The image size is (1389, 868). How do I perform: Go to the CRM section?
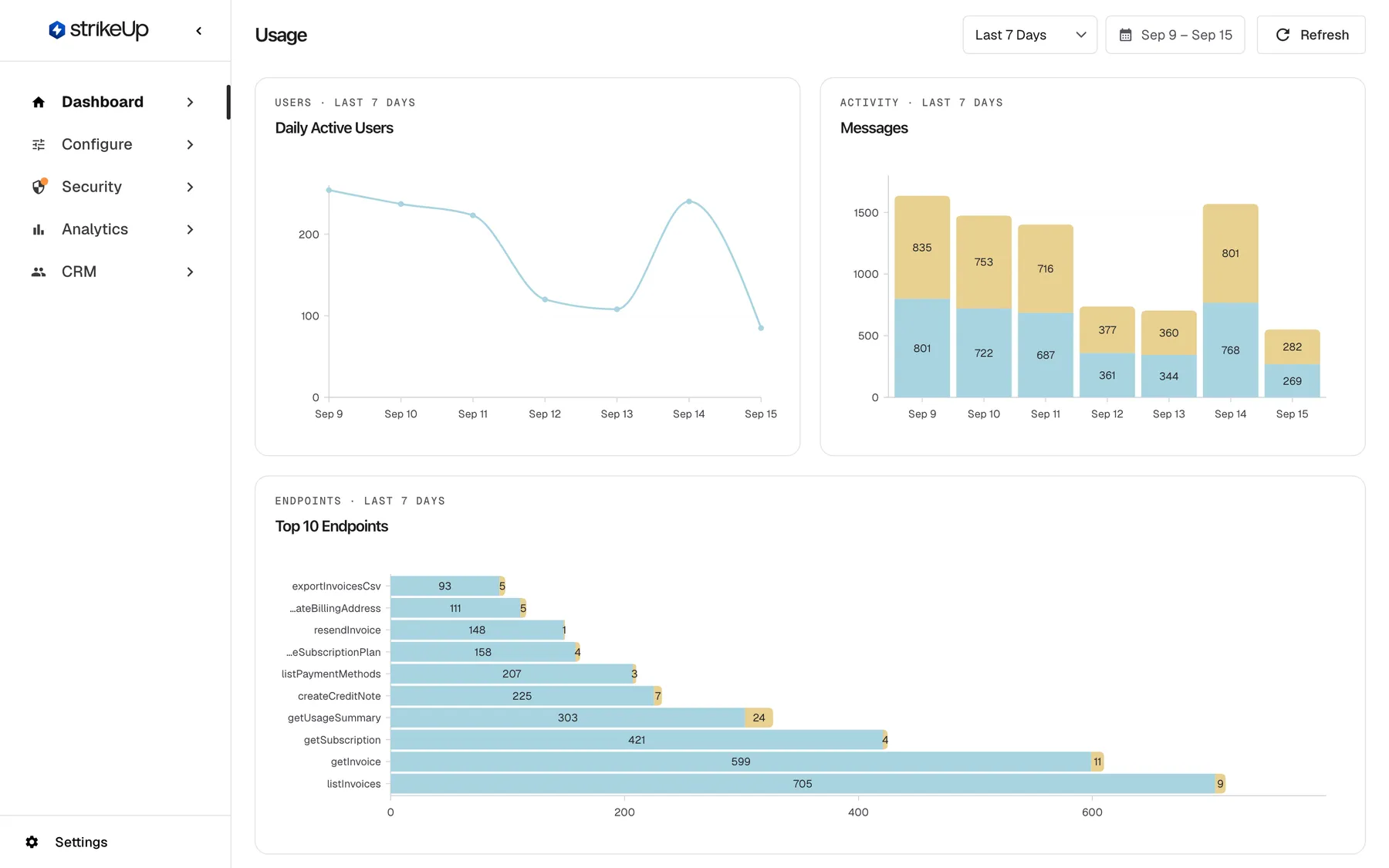point(113,272)
